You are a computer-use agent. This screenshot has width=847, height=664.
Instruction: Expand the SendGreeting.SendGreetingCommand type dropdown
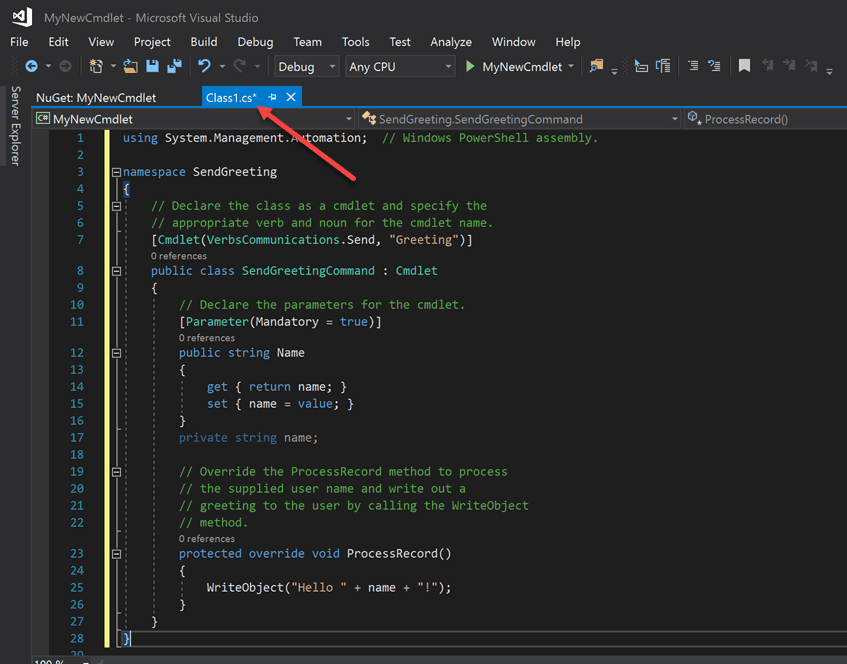676,119
